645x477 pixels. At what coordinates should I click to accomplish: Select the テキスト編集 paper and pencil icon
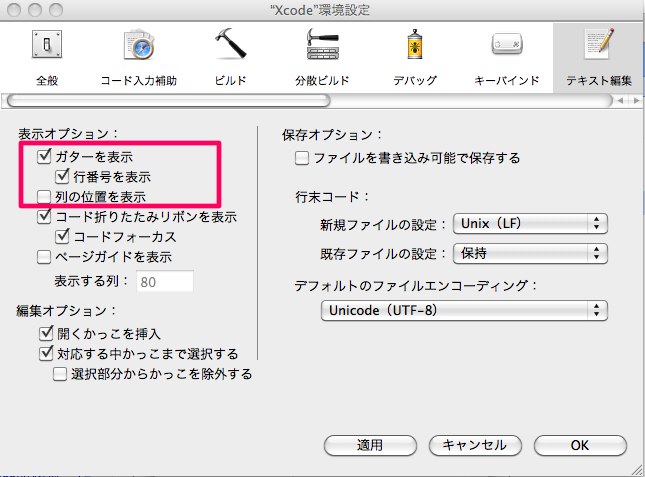click(x=599, y=43)
